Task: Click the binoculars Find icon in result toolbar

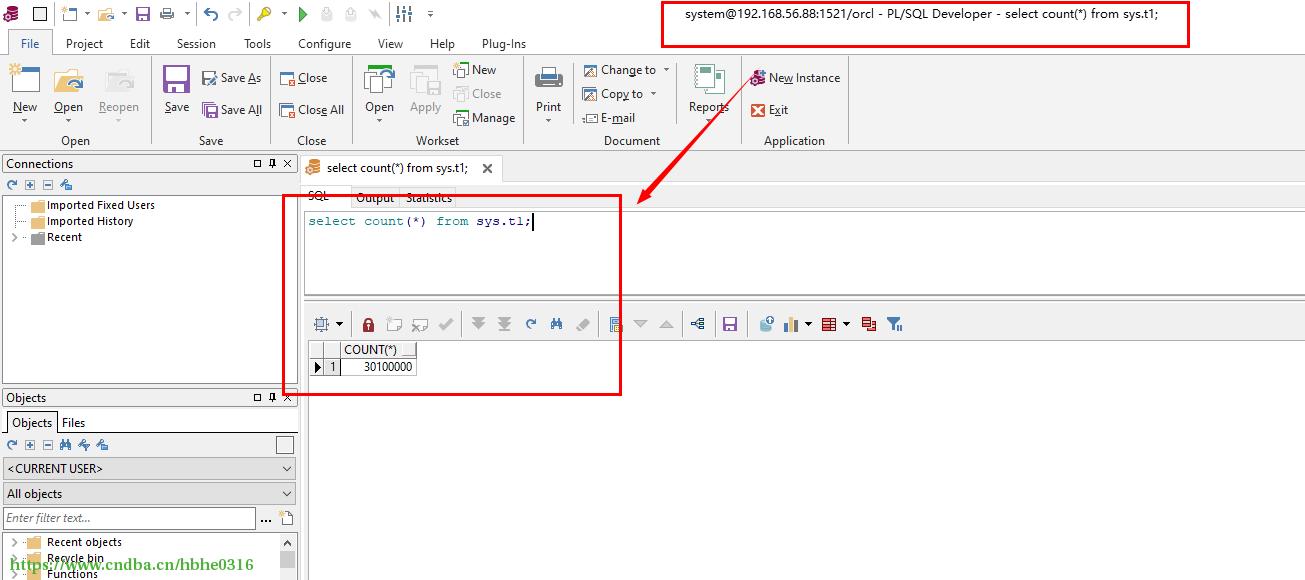Action: (557, 324)
